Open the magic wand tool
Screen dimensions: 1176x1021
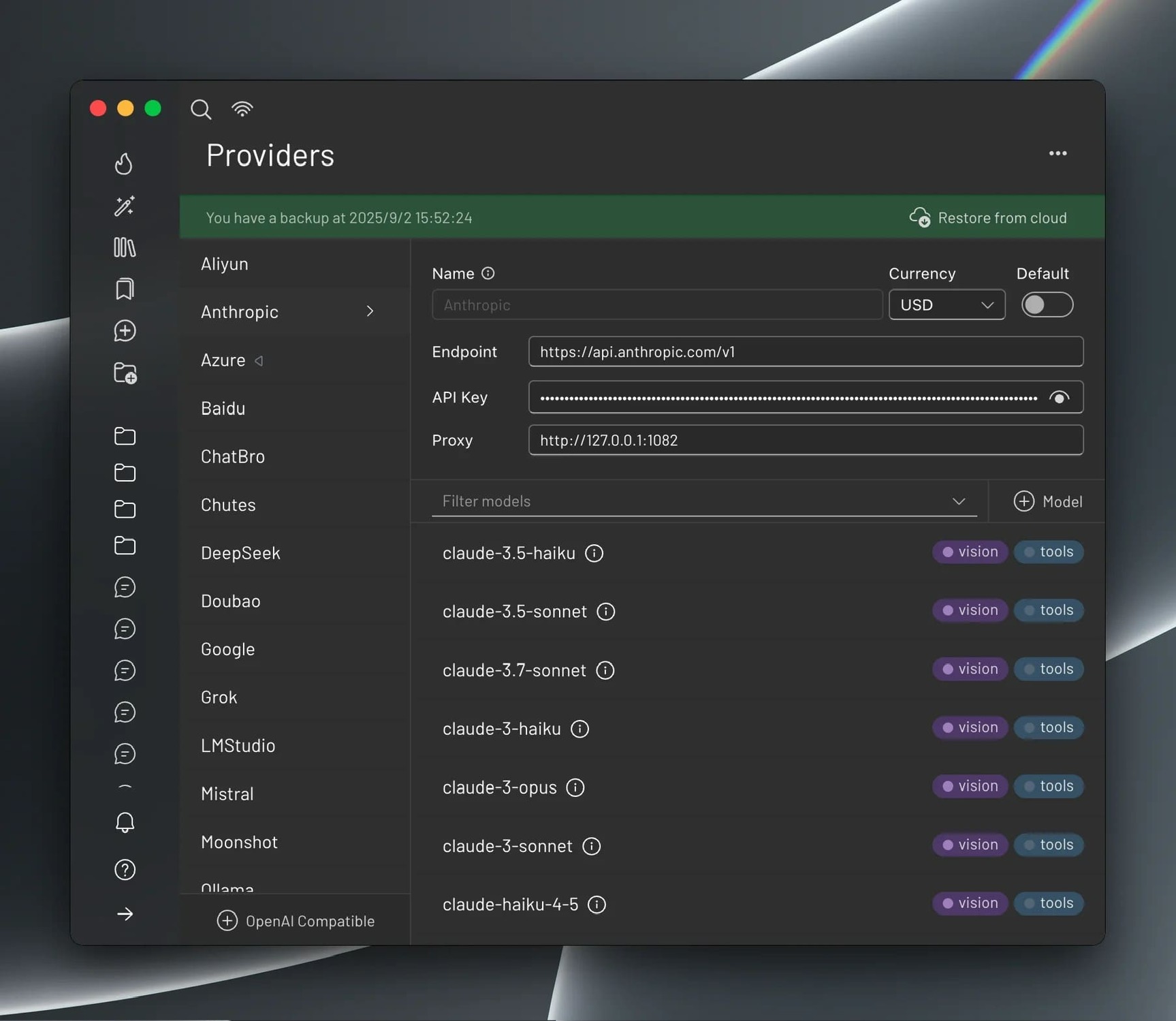[x=124, y=206]
